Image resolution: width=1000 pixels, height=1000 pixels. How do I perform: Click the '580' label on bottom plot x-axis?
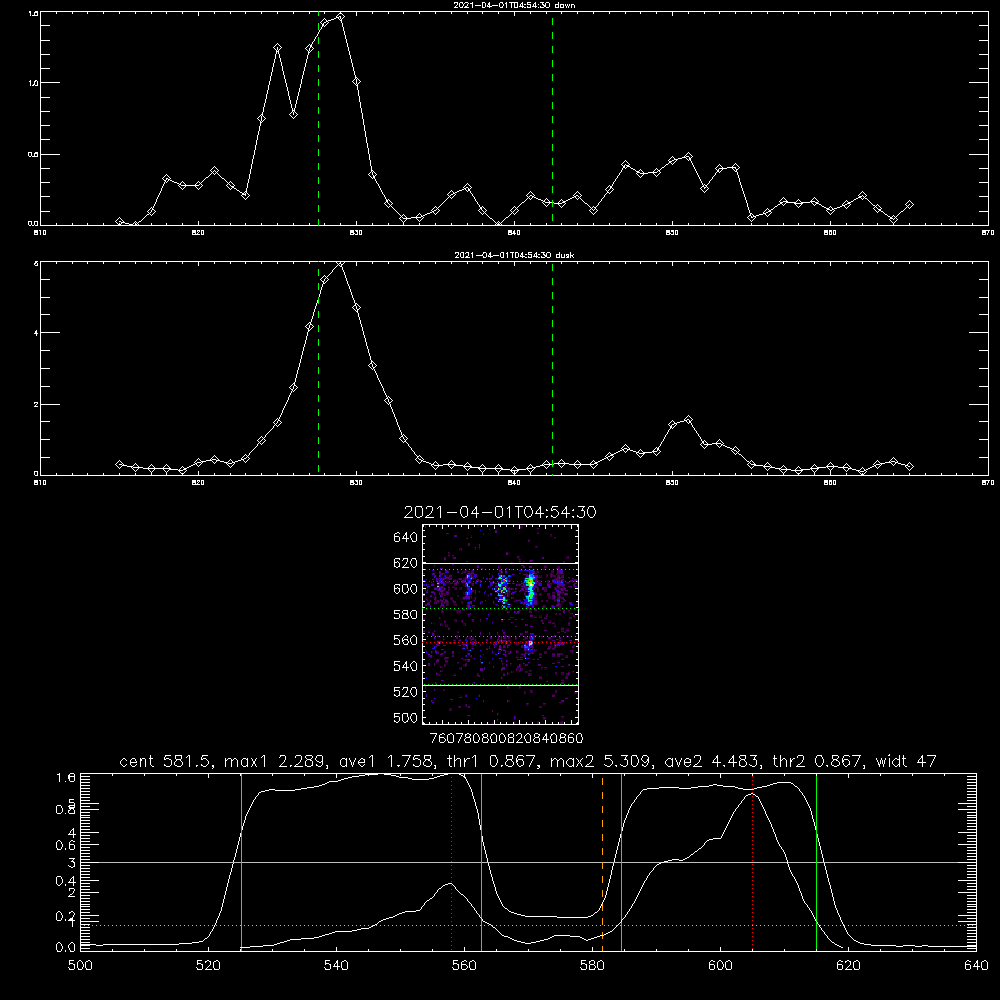pos(592,966)
